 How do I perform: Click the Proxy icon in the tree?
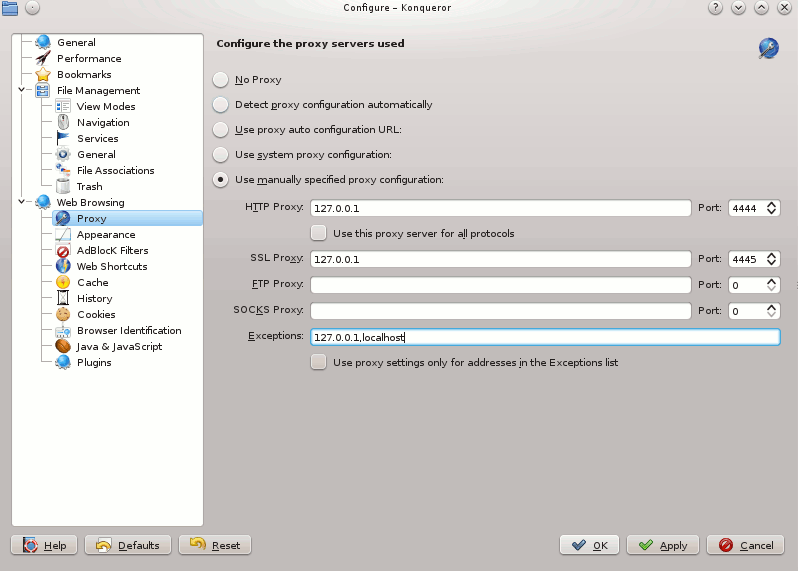tap(63, 218)
